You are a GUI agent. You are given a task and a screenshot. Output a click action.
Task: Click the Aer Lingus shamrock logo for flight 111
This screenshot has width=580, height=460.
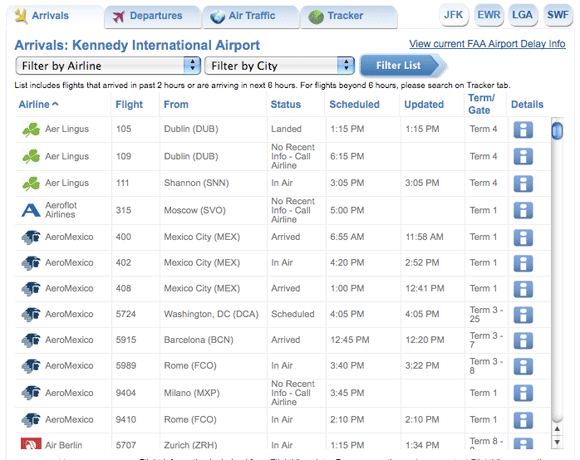31,183
